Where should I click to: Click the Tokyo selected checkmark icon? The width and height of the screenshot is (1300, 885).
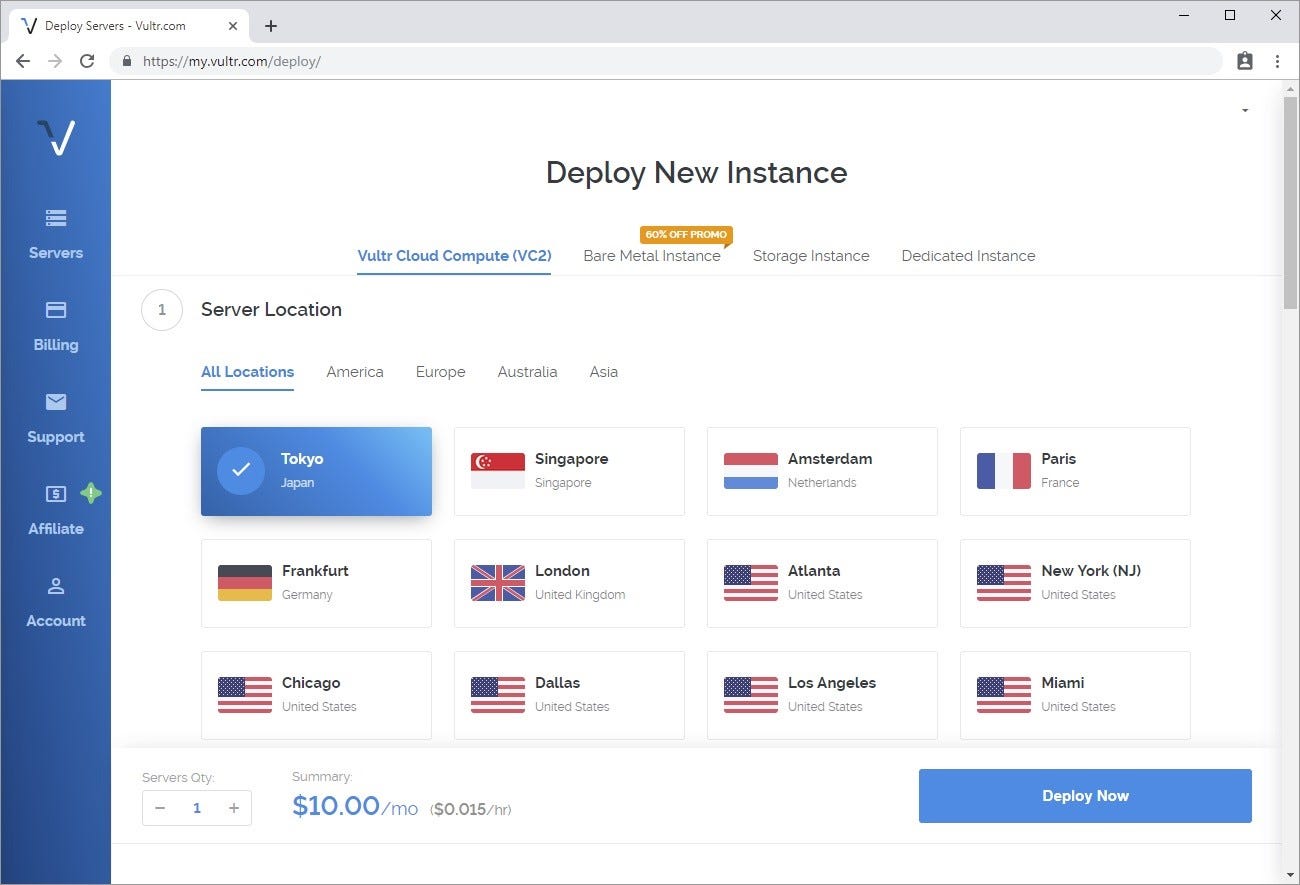pos(241,471)
